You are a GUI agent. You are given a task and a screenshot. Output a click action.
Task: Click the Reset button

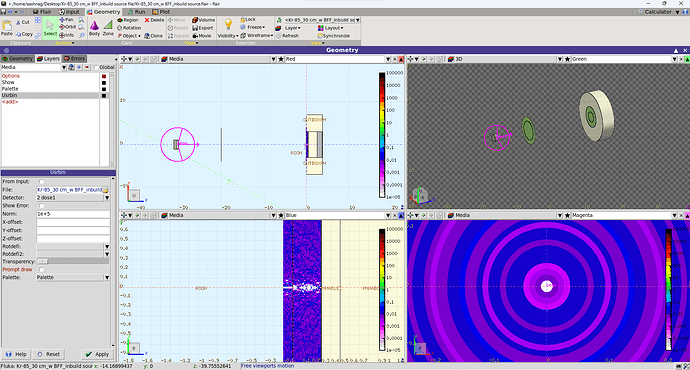click(x=48, y=354)
